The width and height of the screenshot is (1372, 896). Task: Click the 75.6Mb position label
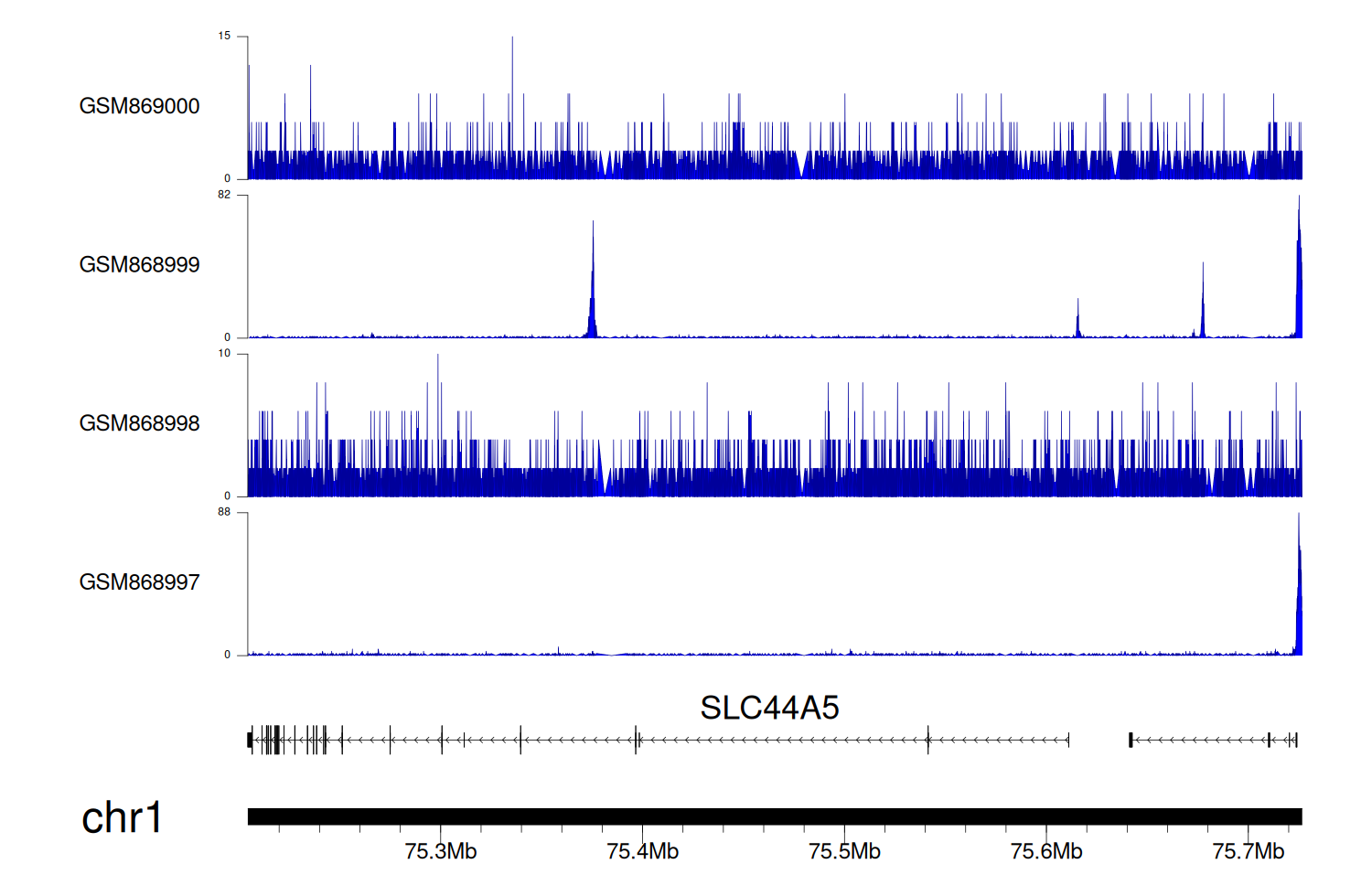click(x=1046, y=852)
